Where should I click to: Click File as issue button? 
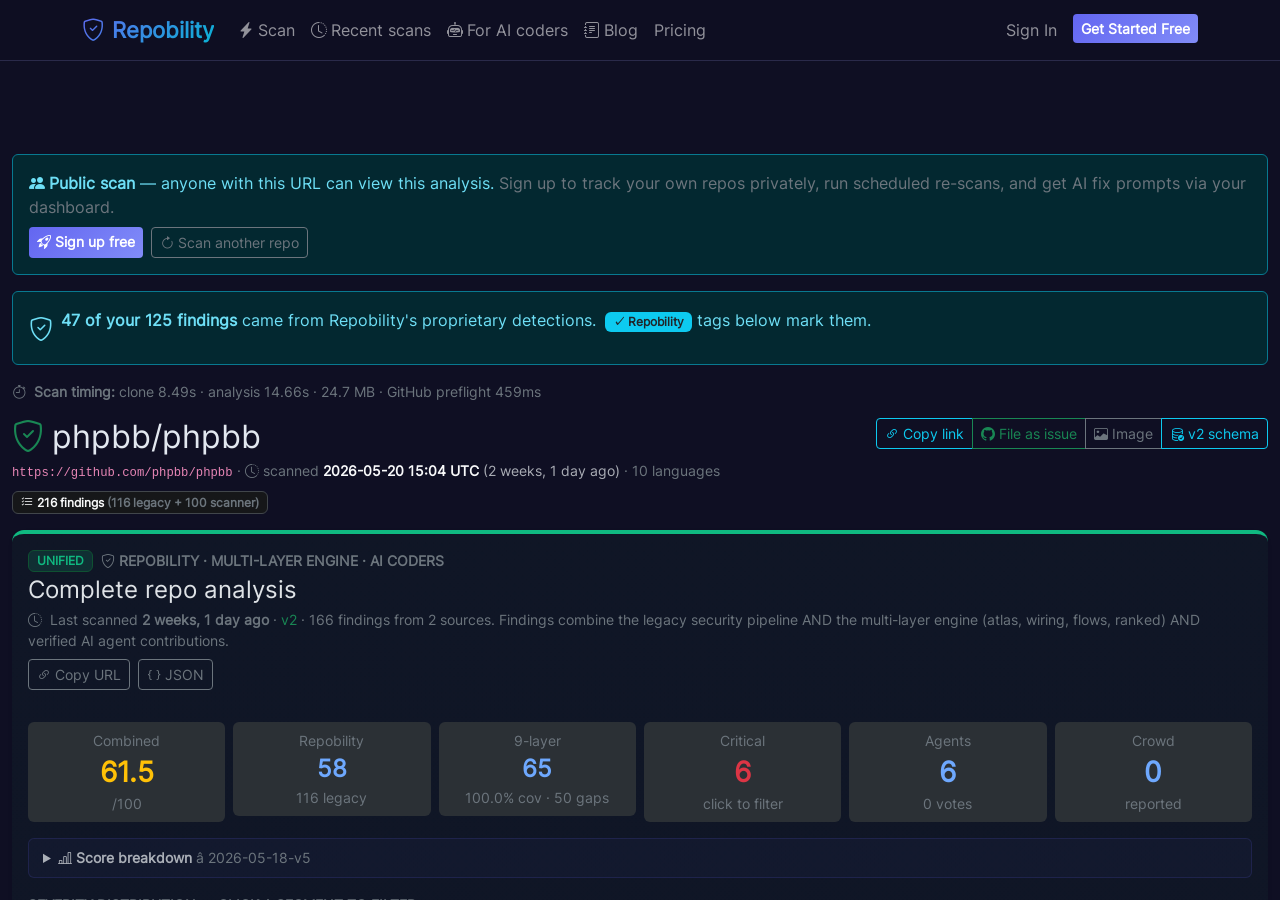1028,433
